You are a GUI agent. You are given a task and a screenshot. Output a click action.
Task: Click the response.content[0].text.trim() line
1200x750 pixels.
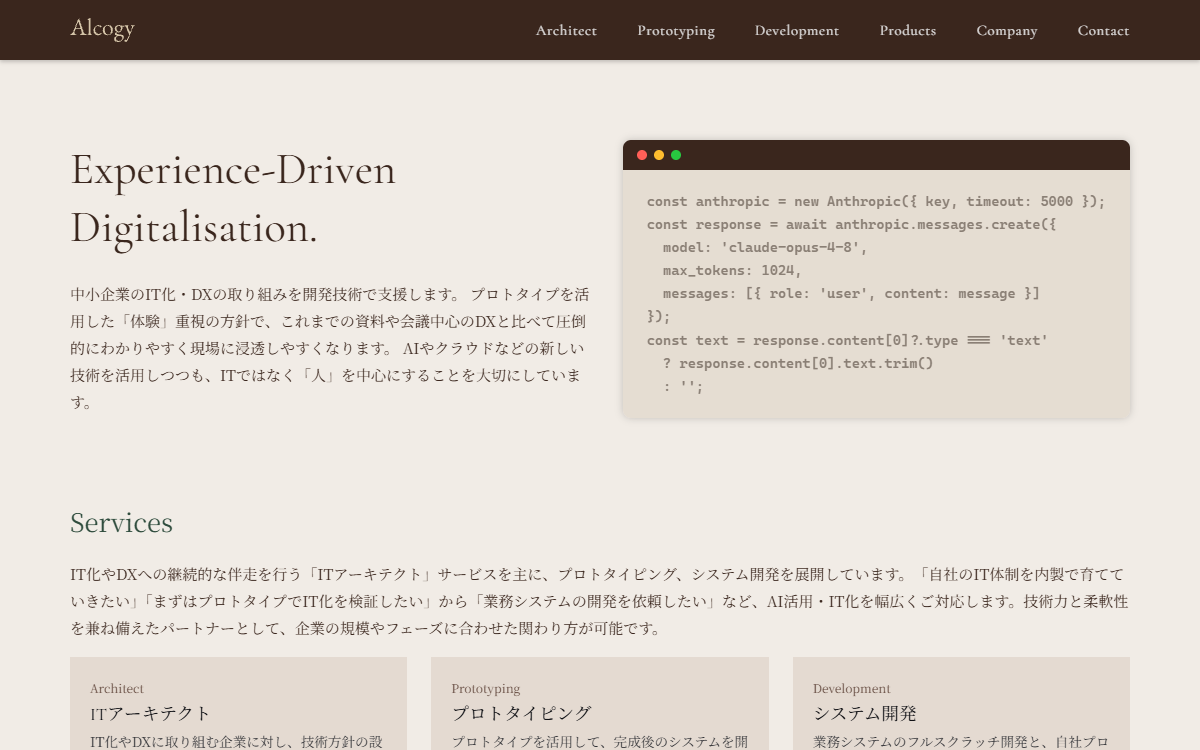tap(798, 363)
